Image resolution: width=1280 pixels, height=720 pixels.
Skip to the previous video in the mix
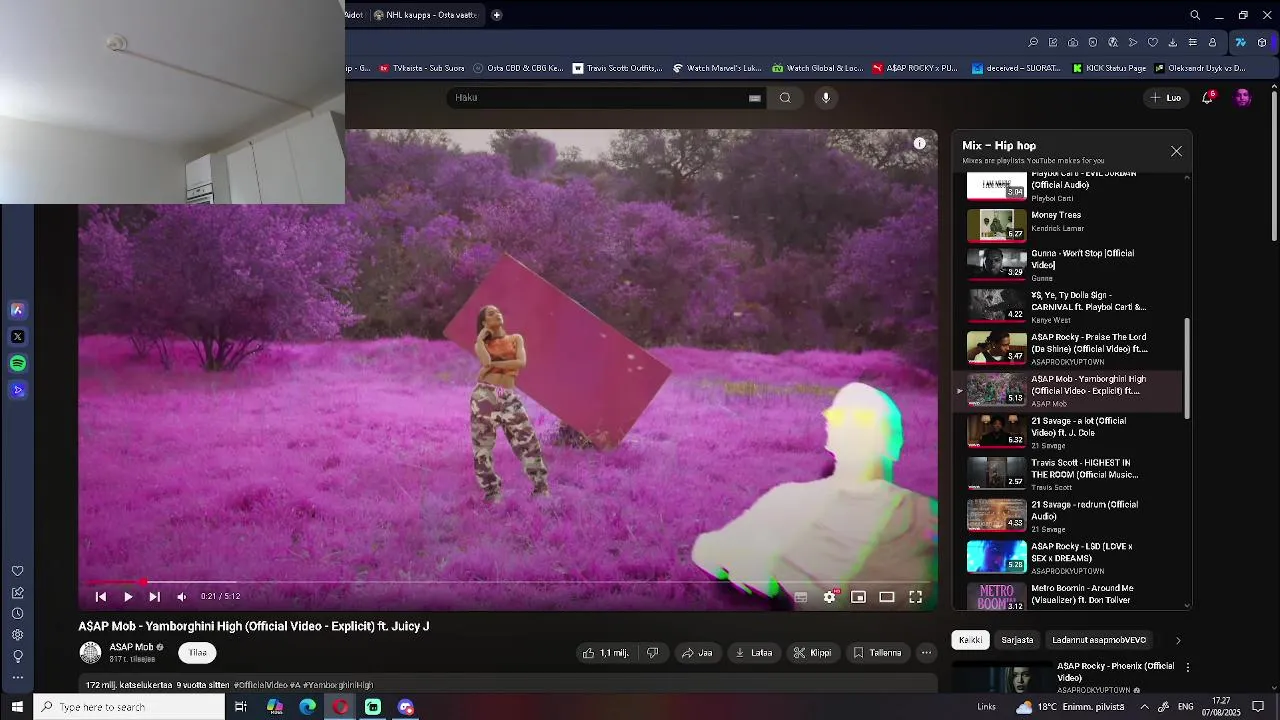click(x=101, y=597)
